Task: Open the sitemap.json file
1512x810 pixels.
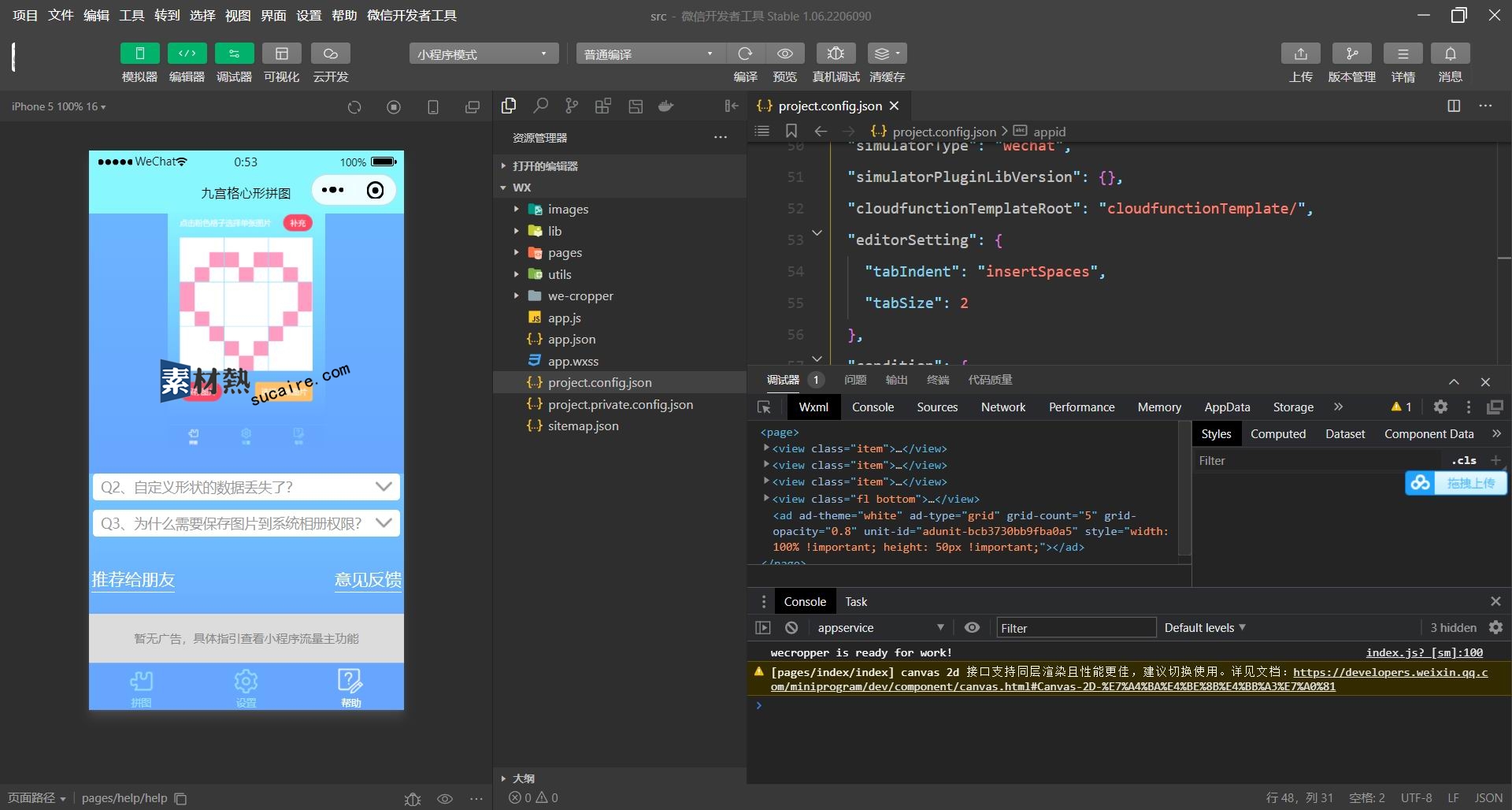Action: coord(583,426)
